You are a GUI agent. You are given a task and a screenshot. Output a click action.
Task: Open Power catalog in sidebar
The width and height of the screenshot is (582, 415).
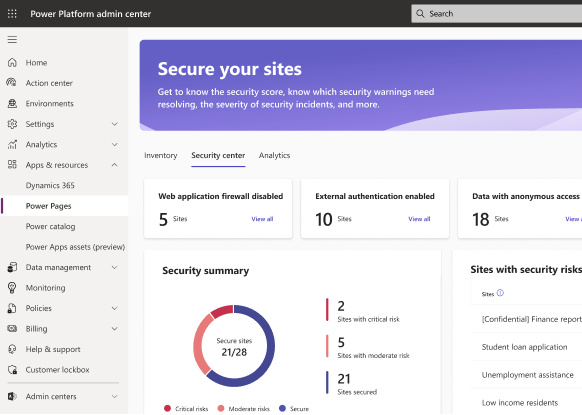[x=50, y=226]
